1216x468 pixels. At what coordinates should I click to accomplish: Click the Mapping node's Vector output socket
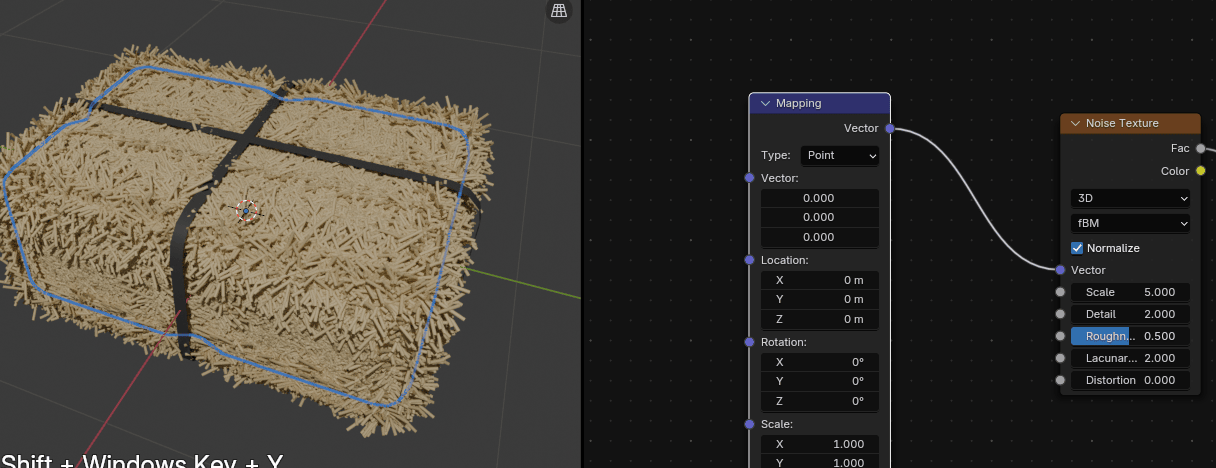click(x=889, y=128)
